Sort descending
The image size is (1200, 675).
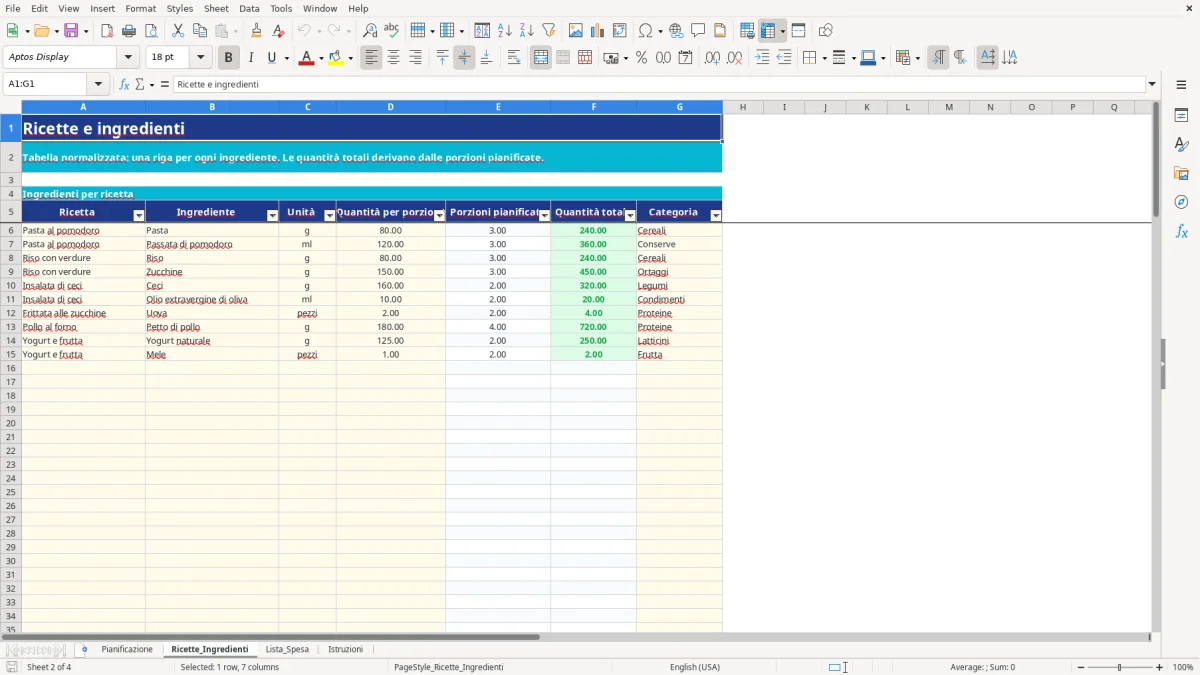point(527,31)
